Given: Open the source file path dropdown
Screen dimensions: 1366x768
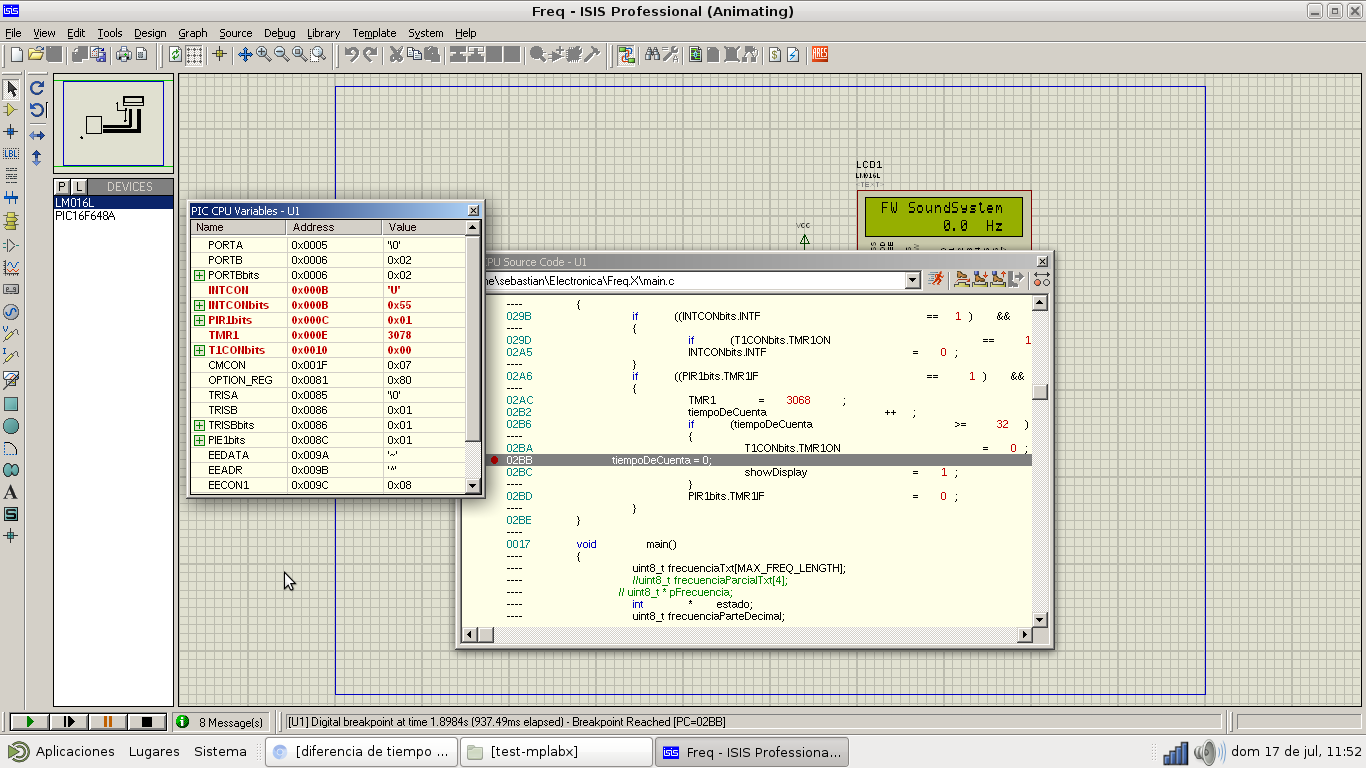Looking at the screenshot, I should pyautogui.click(x=912, y=281).
